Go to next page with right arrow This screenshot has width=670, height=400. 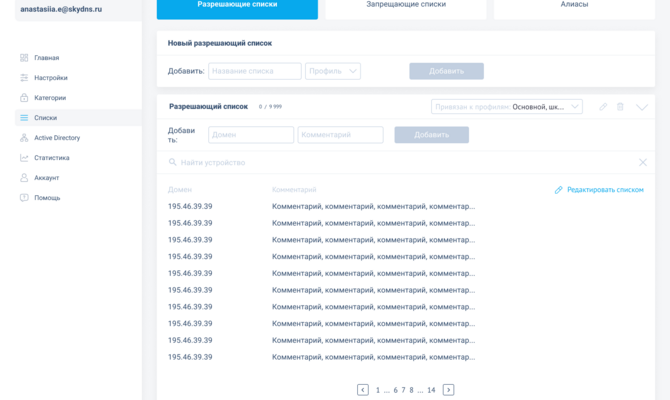coord(448,390)
